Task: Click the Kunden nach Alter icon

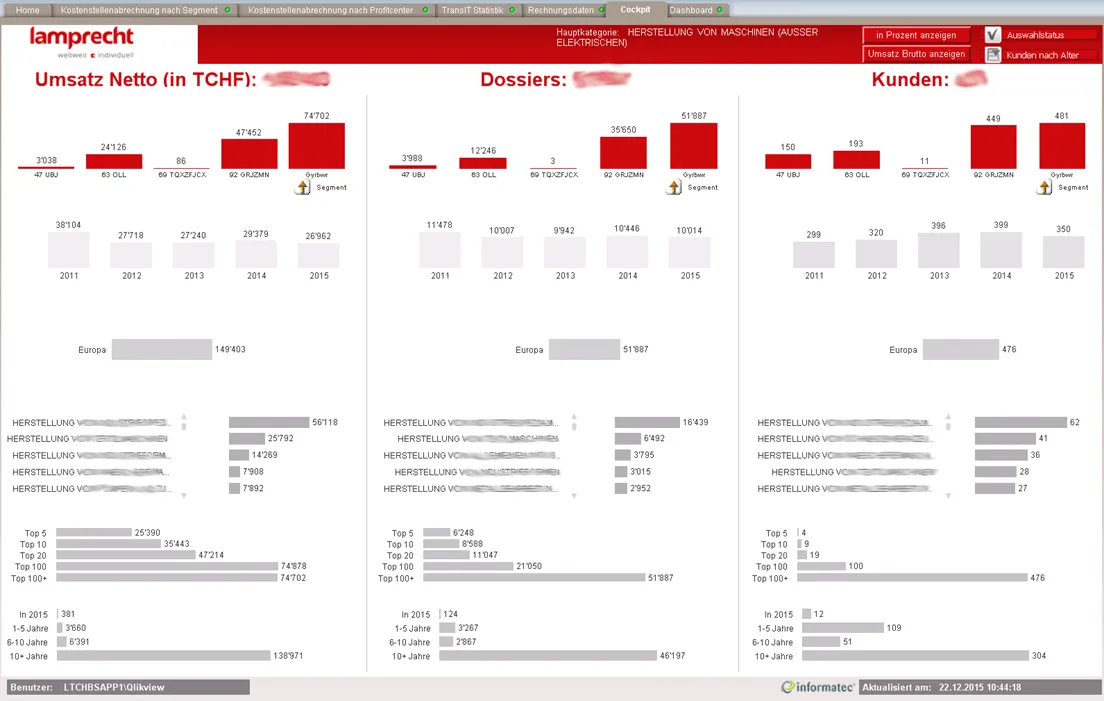Action: point(993,55)
